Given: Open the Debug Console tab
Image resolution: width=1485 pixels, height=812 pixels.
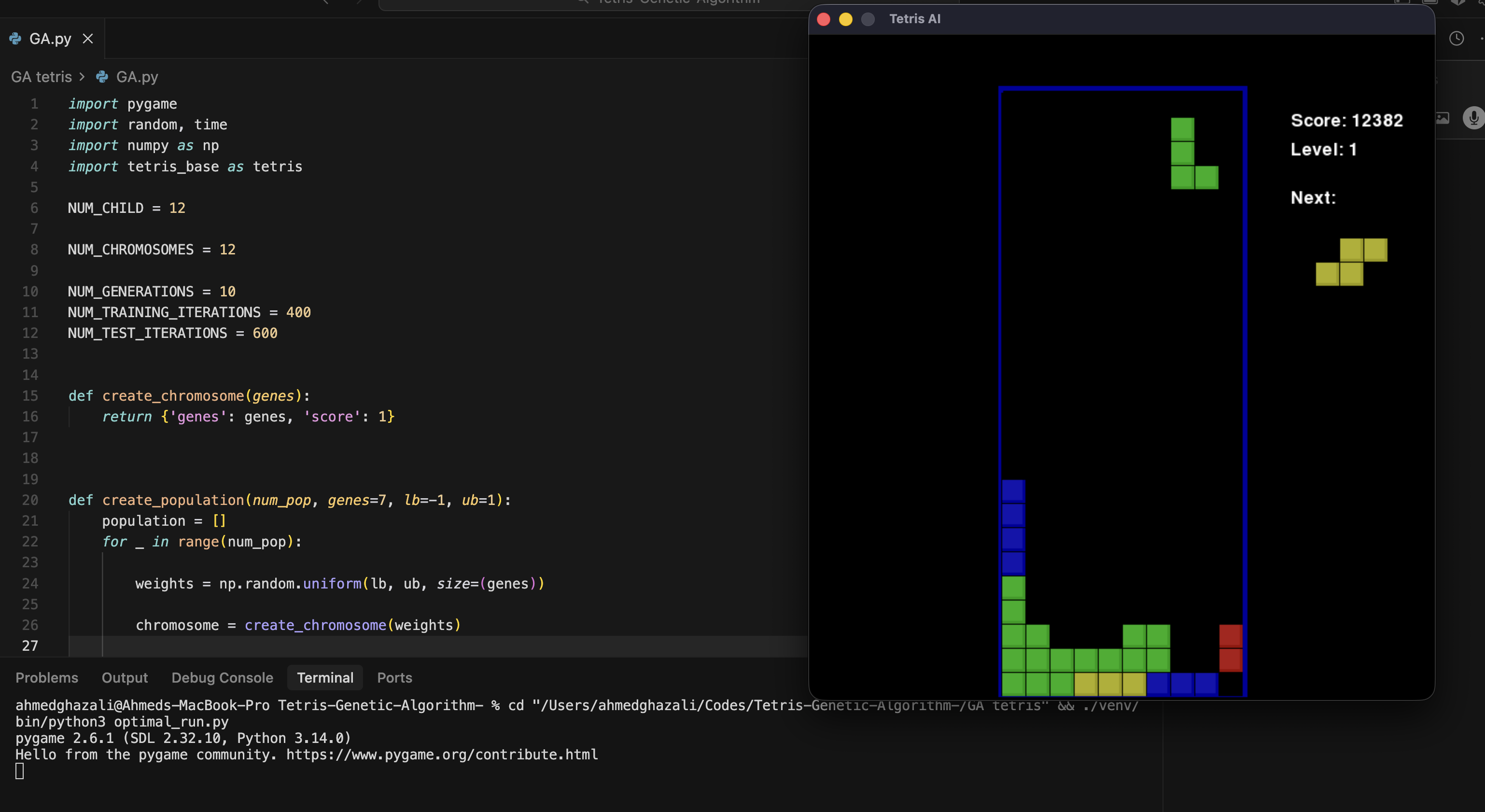Looking at the screenshot, I should (x=222, y=678).
